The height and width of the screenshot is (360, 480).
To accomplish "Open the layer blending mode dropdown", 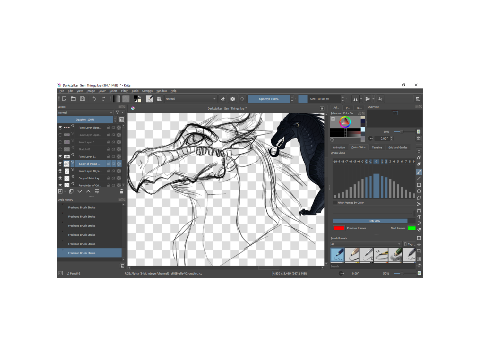I will pos(86,113).
